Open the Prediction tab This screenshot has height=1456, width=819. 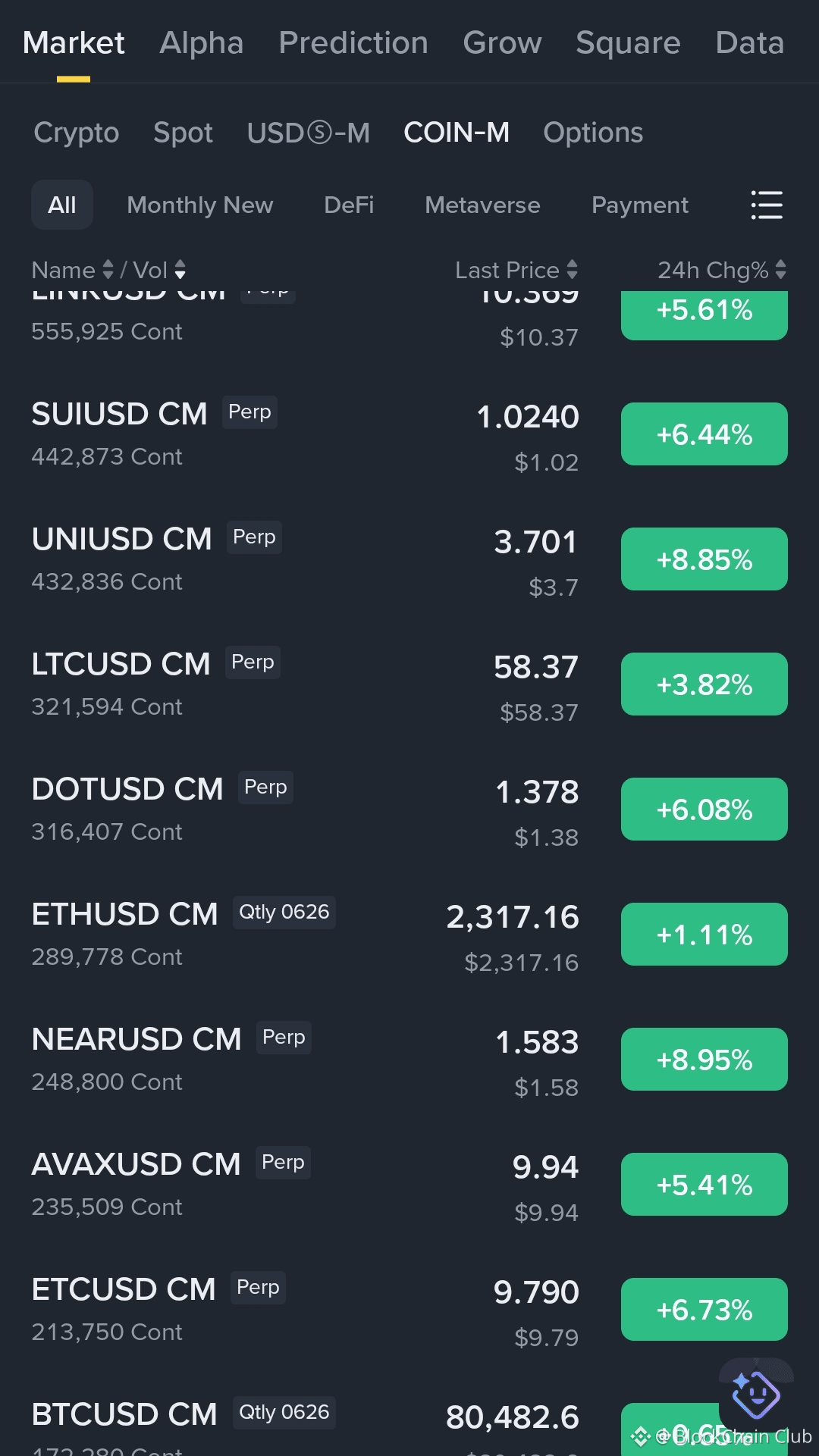pos(353,43)
